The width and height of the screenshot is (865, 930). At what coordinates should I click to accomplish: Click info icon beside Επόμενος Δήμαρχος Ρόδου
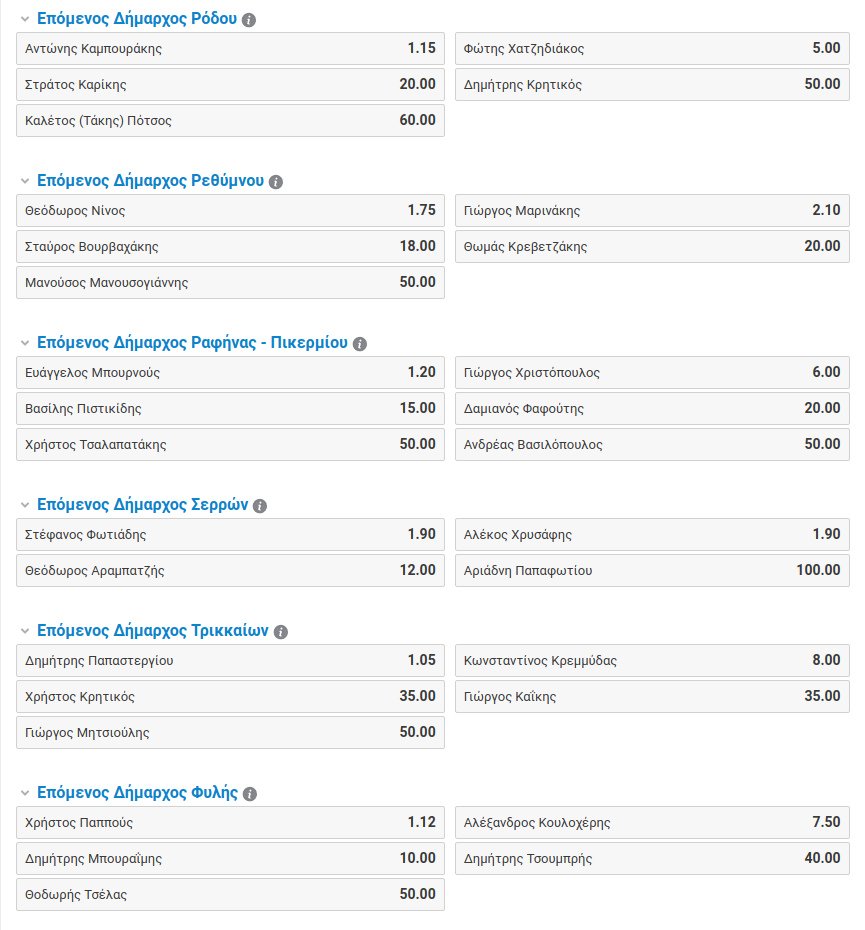point(249,20)
